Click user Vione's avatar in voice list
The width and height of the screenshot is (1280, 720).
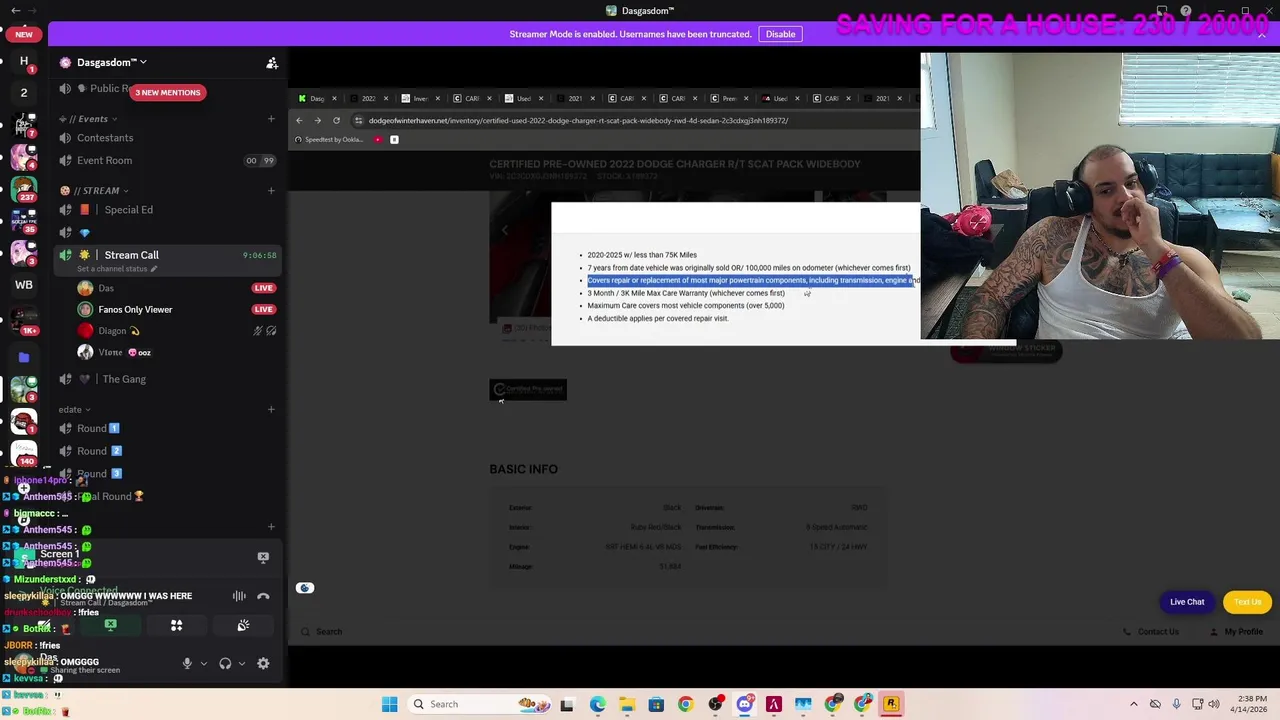click(85, 352)
